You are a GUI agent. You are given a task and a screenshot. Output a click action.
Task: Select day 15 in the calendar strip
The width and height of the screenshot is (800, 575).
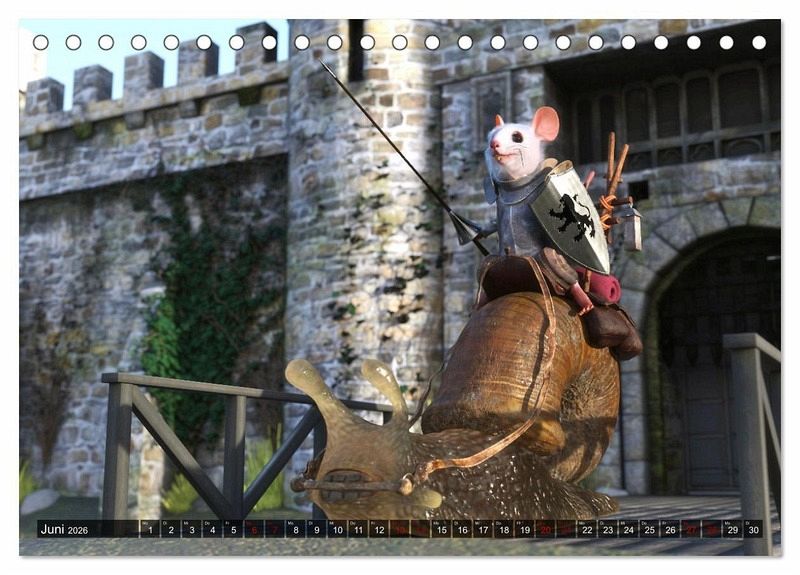tap(440, 529)
